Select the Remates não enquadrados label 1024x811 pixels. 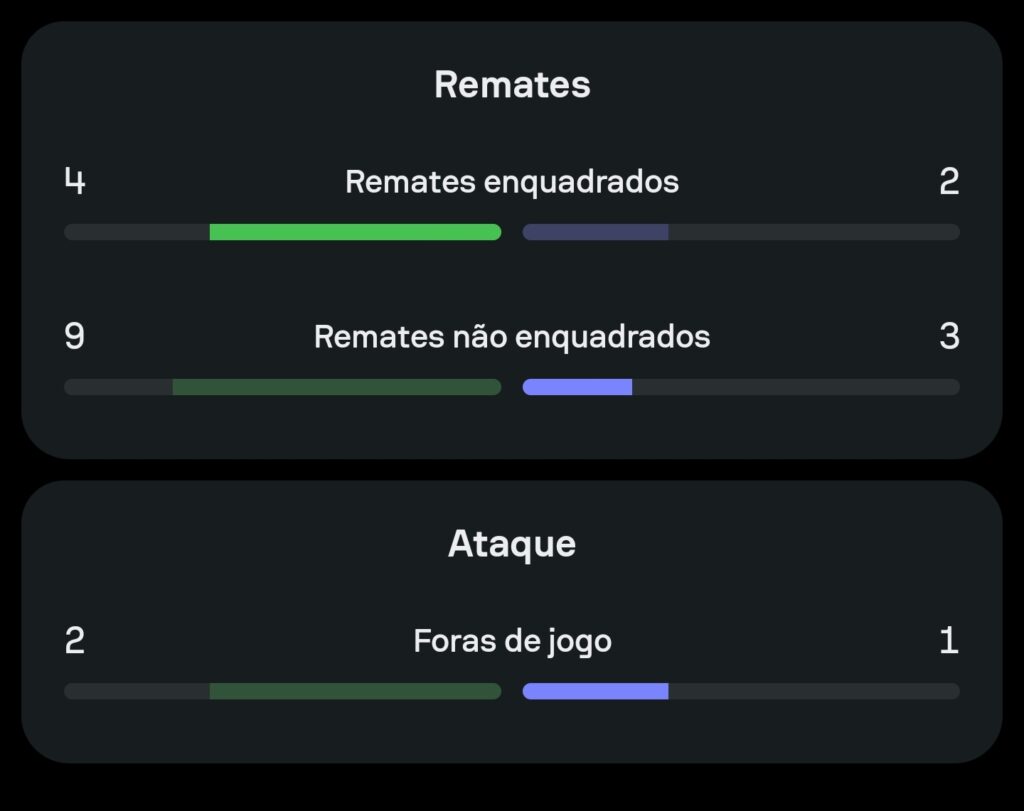[512, 337]
